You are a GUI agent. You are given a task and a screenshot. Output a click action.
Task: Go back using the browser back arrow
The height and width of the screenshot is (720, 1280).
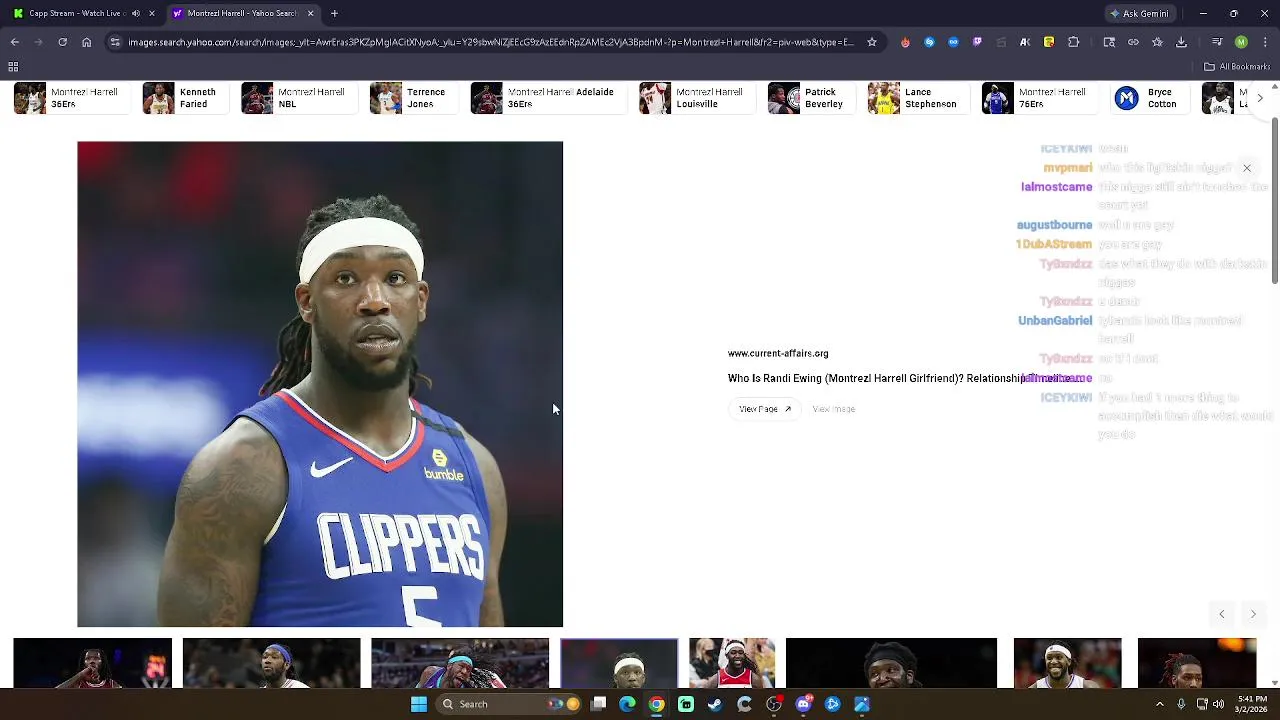(x=15, y=42)
